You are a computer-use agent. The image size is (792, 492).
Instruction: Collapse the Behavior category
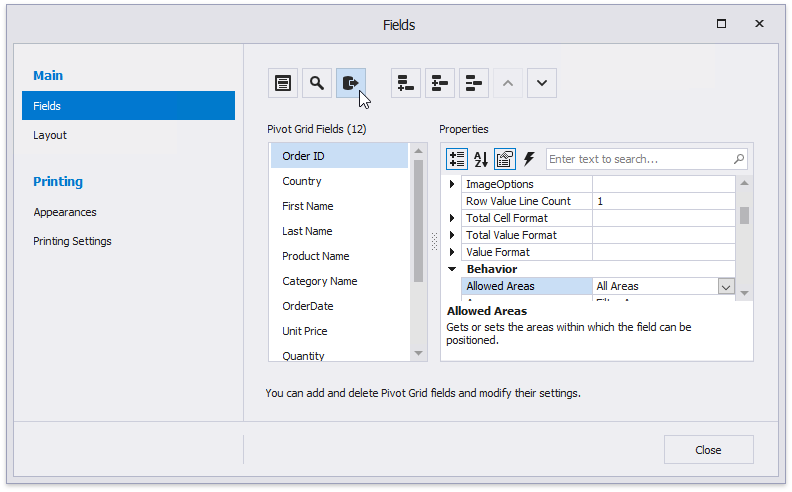(x=452, y=269)
